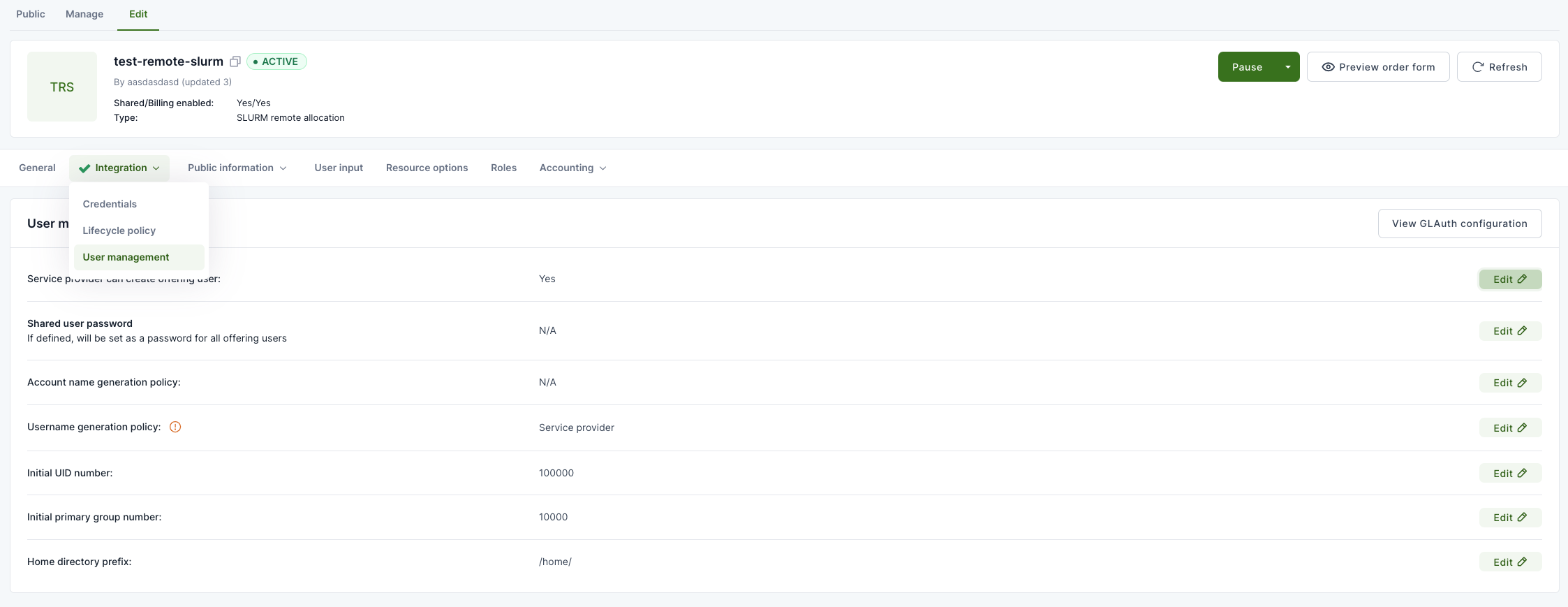This screenshot has width=1568, height=607.
Task: Edit Account name generation policy
Action: 1509,383
